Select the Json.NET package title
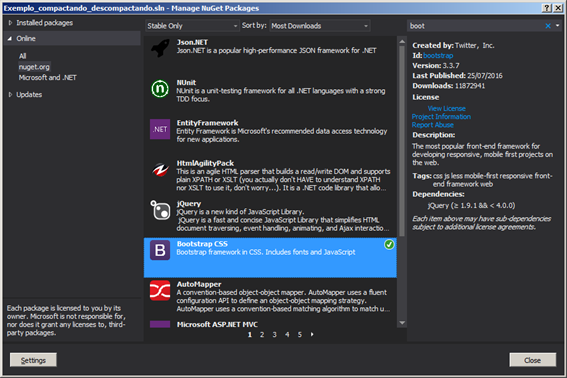Viewport: 567px width, 378px height. click(192, 42)
